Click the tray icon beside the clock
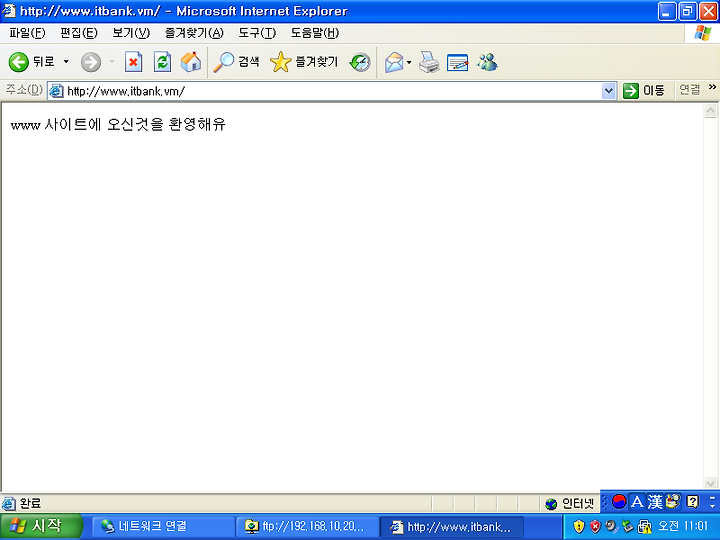This screenshot has width=720, height=540. coord(645,526)
